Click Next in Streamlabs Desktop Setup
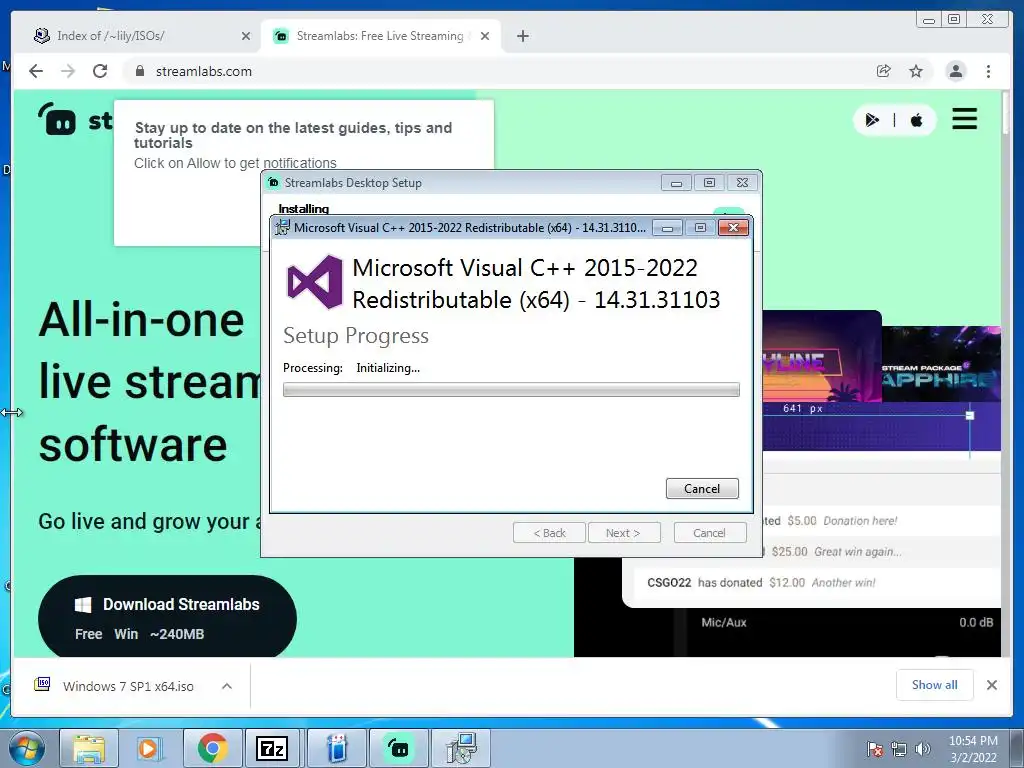This screenshot has width=1024, height=768. pos(624,533)
